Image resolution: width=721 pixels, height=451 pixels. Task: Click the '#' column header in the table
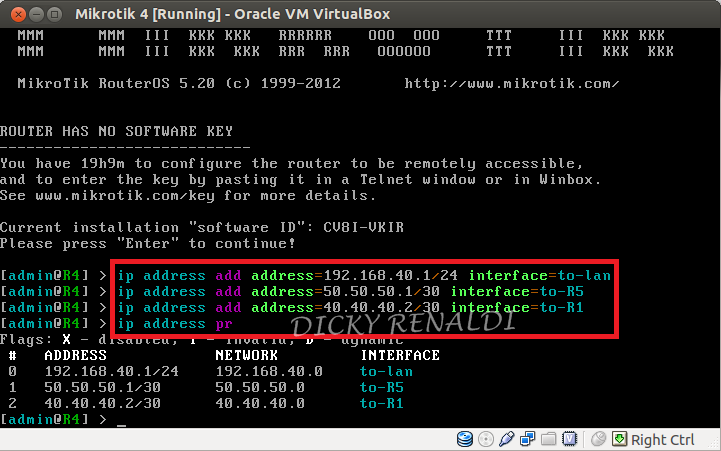(x=12, y=355)
